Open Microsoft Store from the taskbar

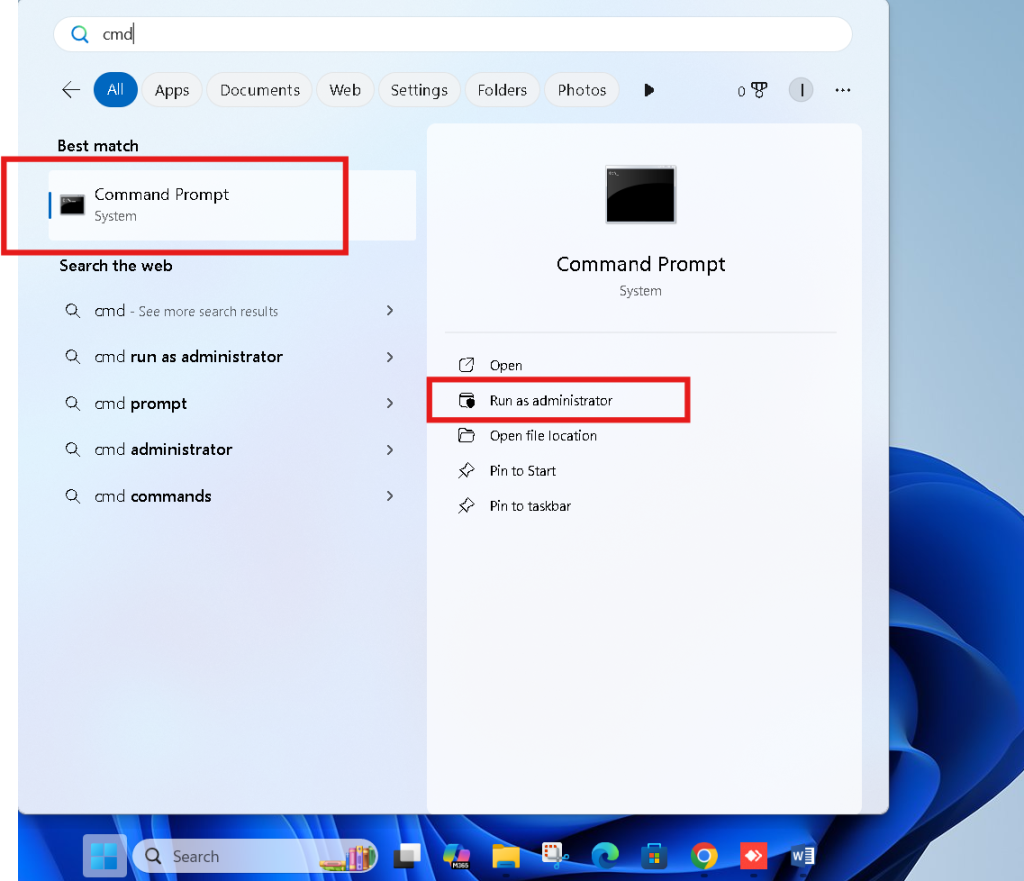(x=655, y=857)
